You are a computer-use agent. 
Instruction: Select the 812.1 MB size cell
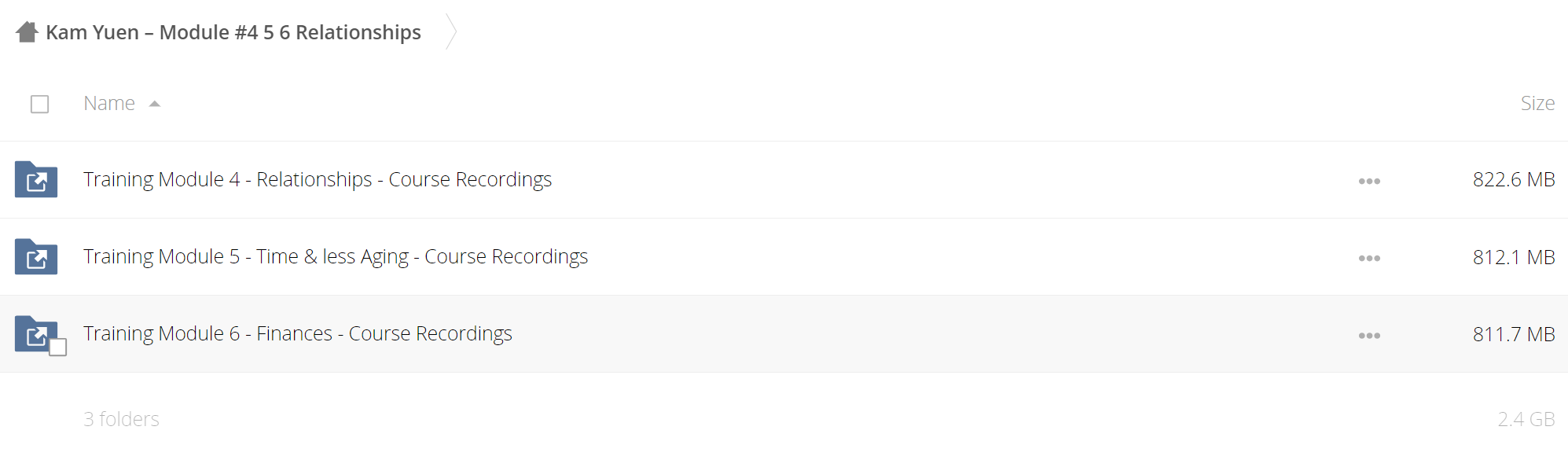click(1514, 256)
